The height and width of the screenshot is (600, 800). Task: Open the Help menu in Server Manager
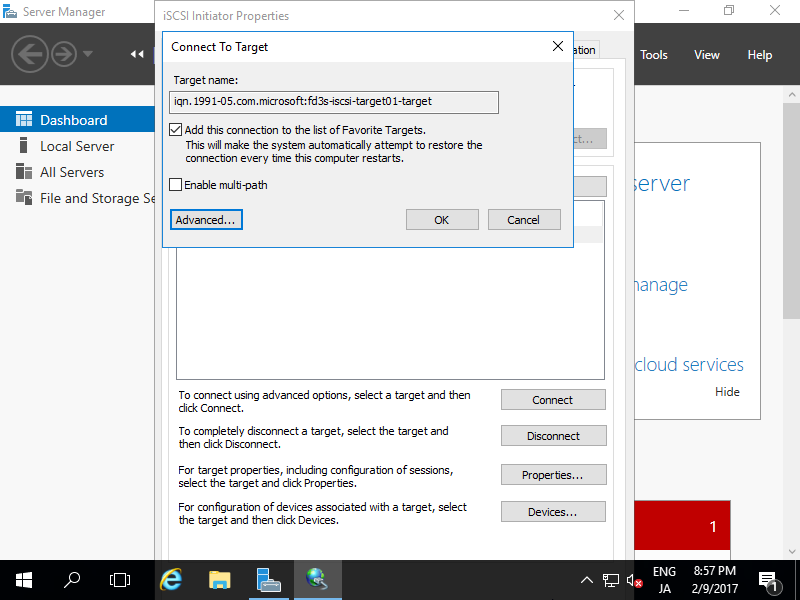click(x=759, y=55)
